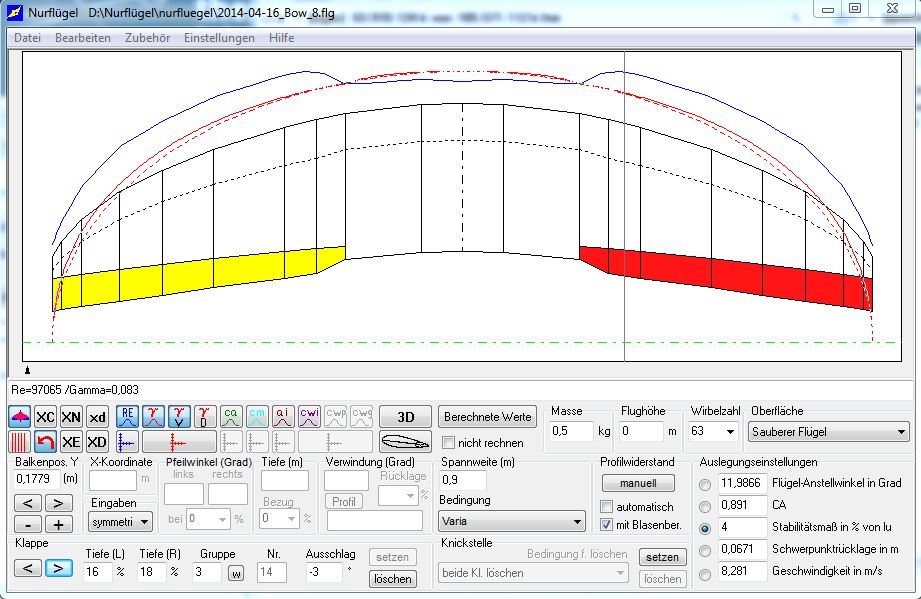Uncheck the 'mit Blasenber.' checkbox
Screen dimensions: 921x599
[606, 525]
